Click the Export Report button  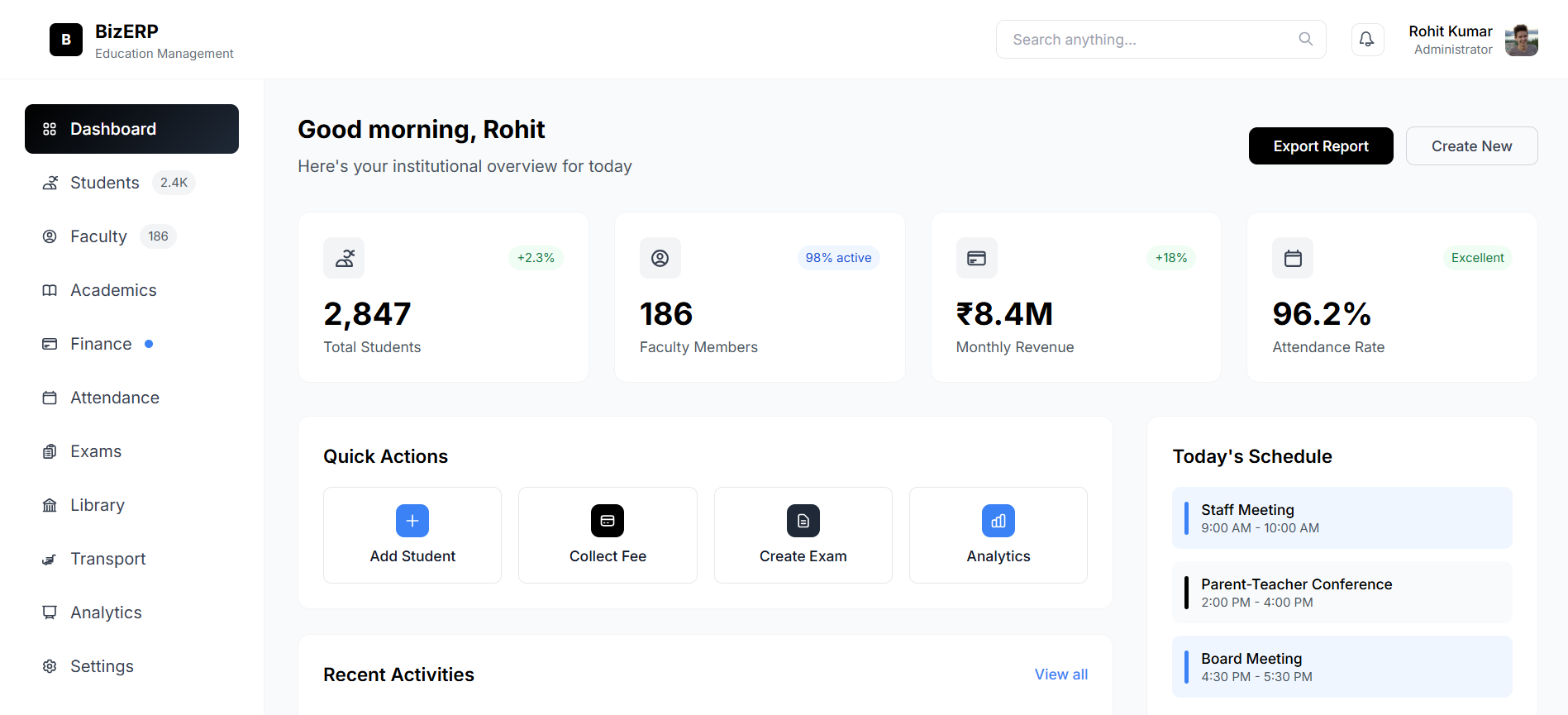coord(1321,146)
